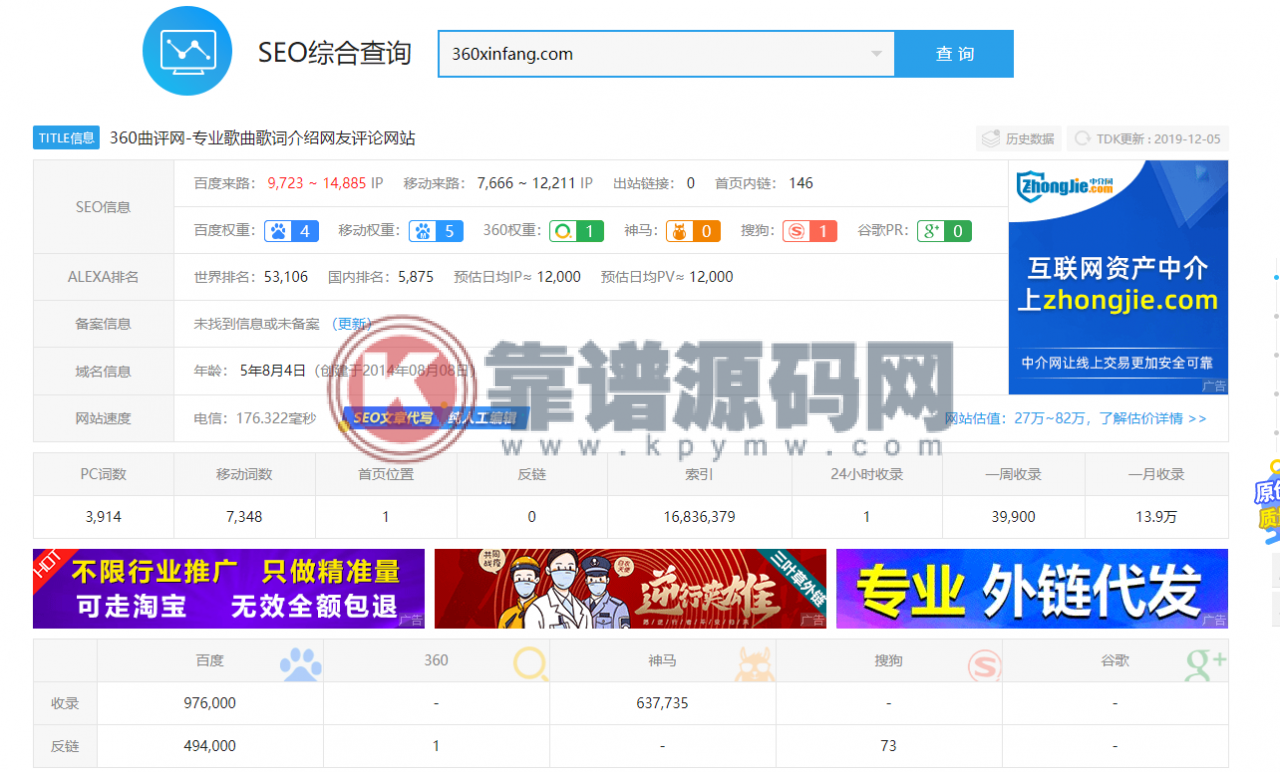Click the 一月收录 value 13.9万
This screenshot has height=772, width=1280.
(1156, 517)
